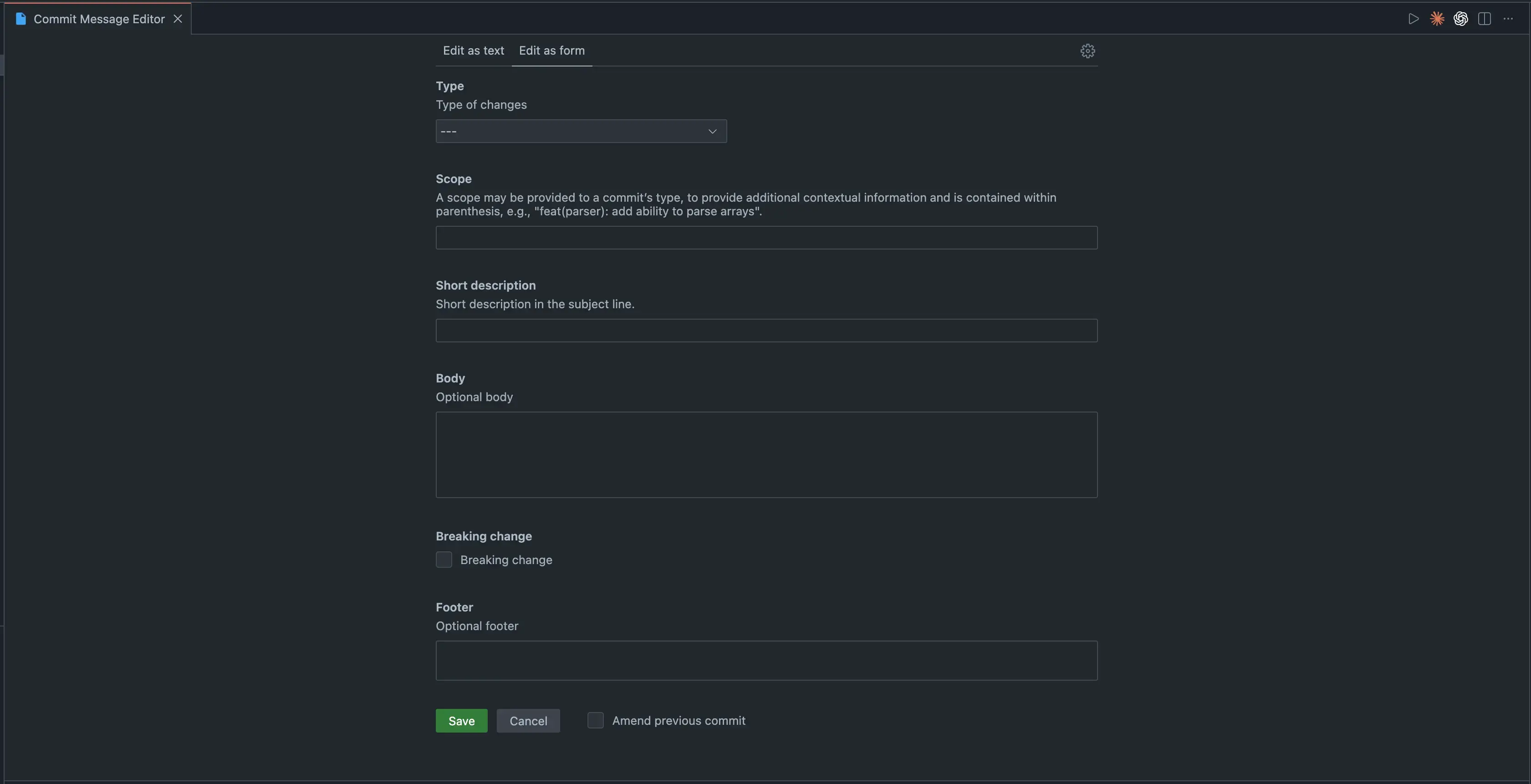
Task: Open the commit editor settings gear
Action: 1087,51
